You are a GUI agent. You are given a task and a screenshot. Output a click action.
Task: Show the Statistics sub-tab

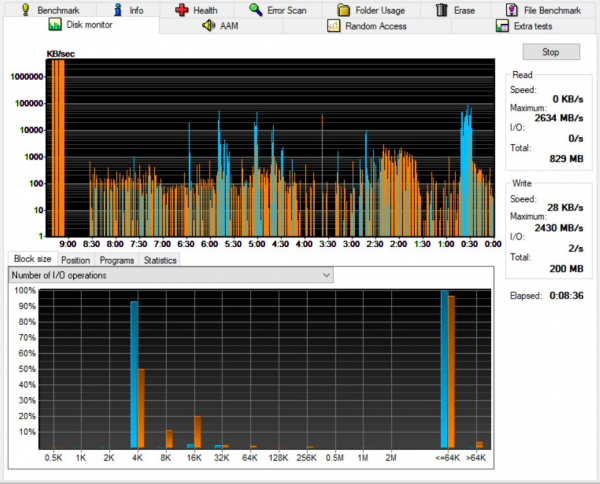point(160,260)
